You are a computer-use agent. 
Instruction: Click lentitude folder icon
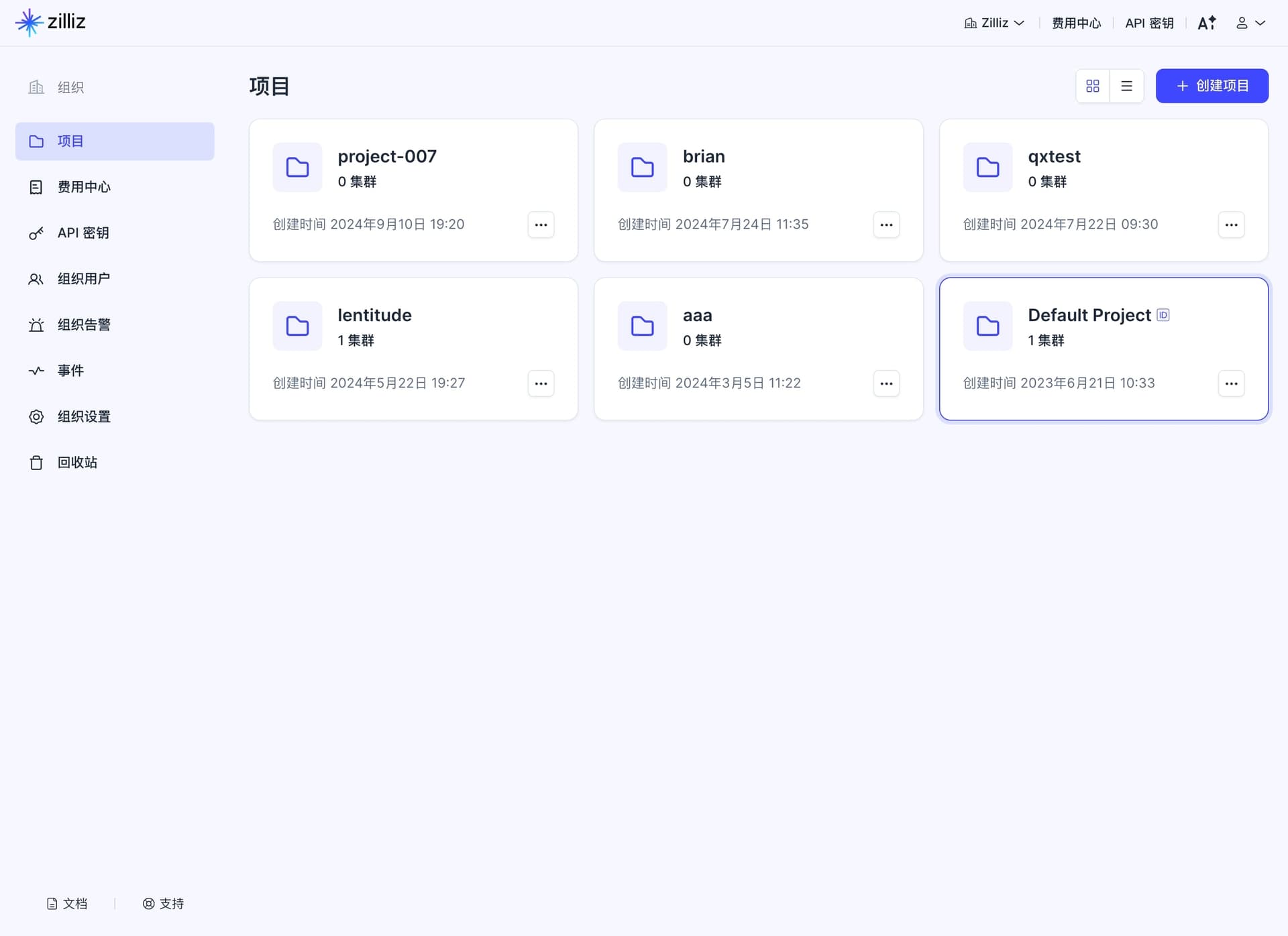pos(297,326)
